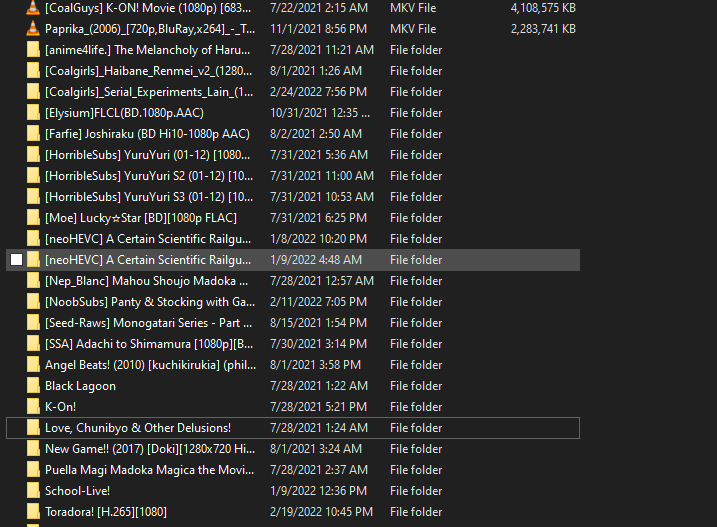Image resolution: width=717 pixels, height=527 pixels.
Task: Click folder icon for New Game!! (2017)
Action: click(33, 449)
